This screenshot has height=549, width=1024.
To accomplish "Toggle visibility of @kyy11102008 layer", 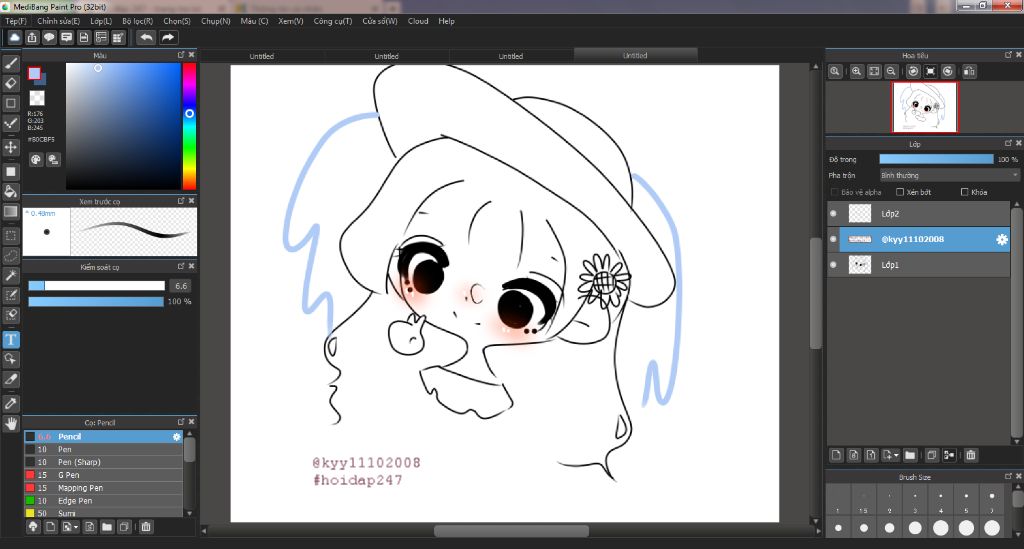I will tap(833, 239).
